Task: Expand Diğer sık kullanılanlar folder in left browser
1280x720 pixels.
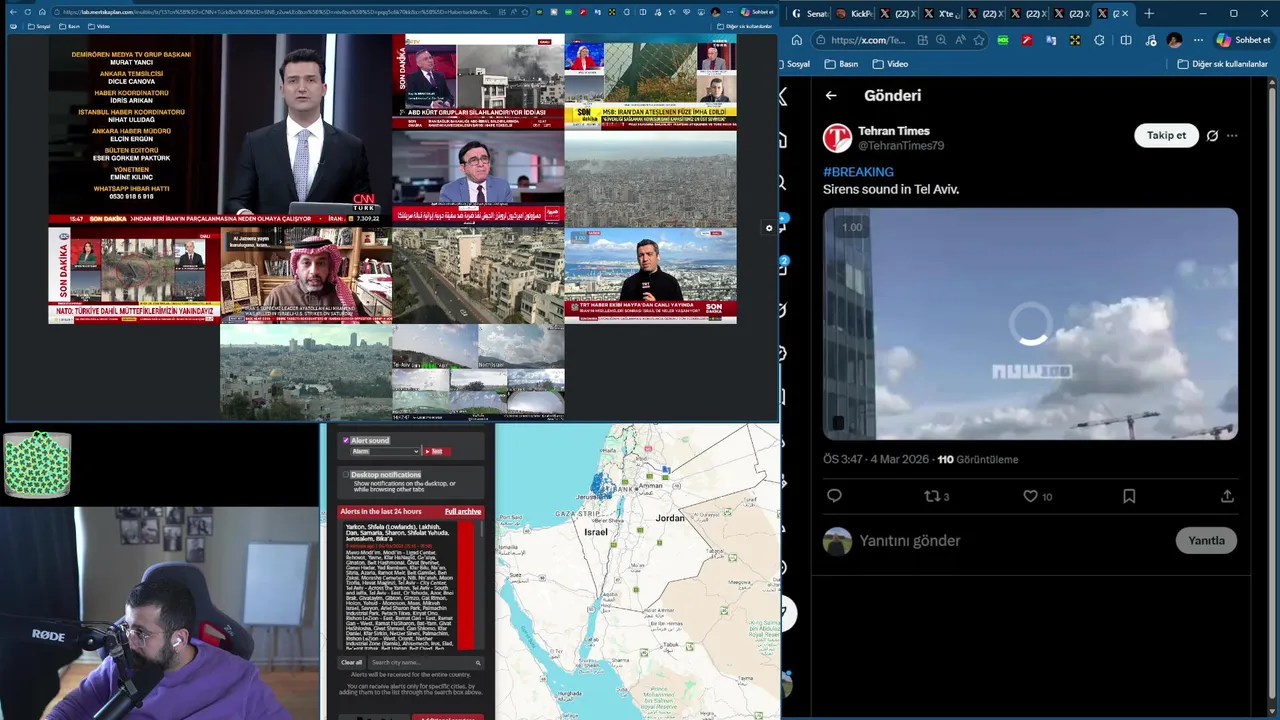Action: [x=744, y=26]
